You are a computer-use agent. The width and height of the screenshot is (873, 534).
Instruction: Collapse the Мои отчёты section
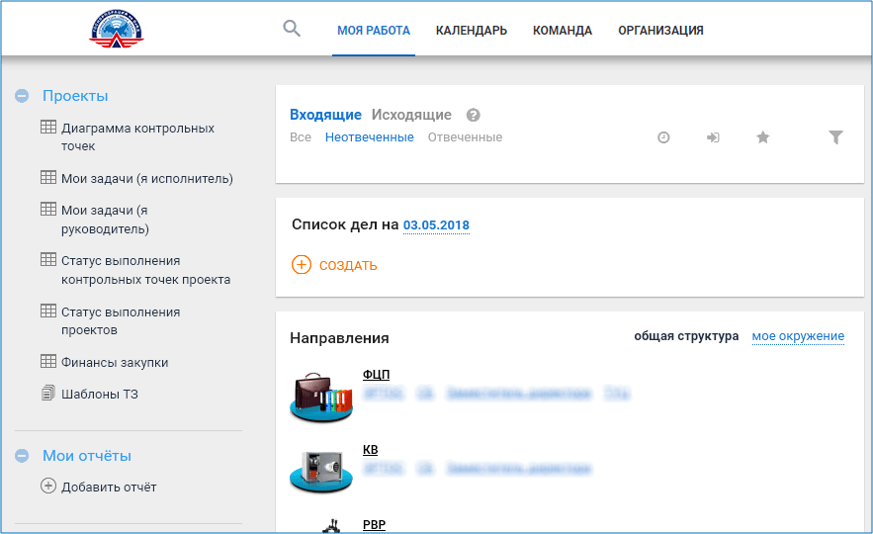pos(22,456)
